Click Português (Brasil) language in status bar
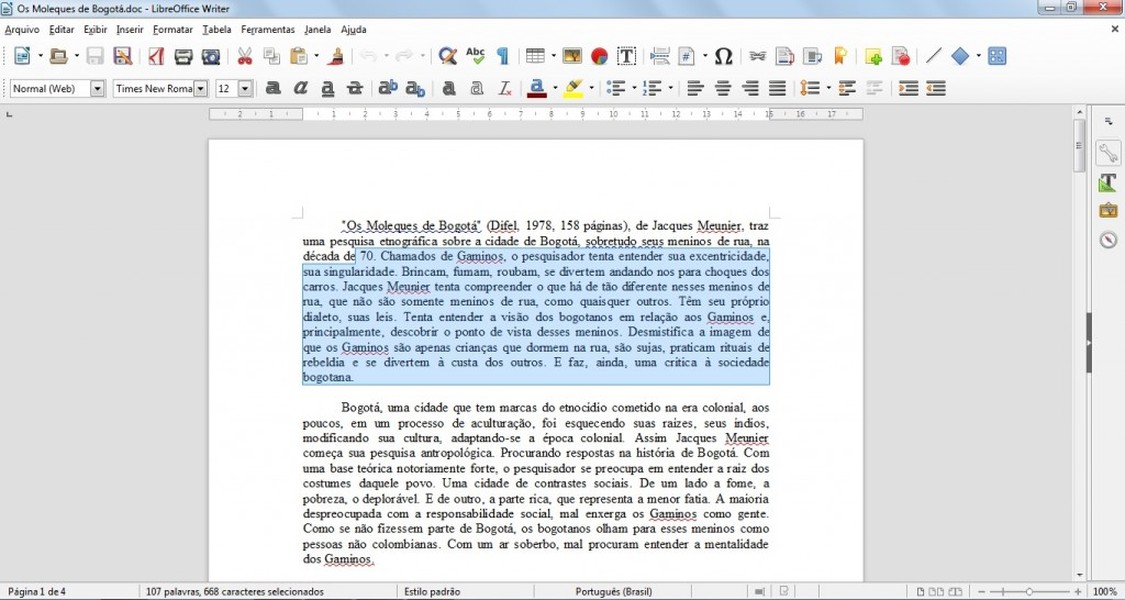The height and width of the screenshot is (600, 1125). pos(613,592)
